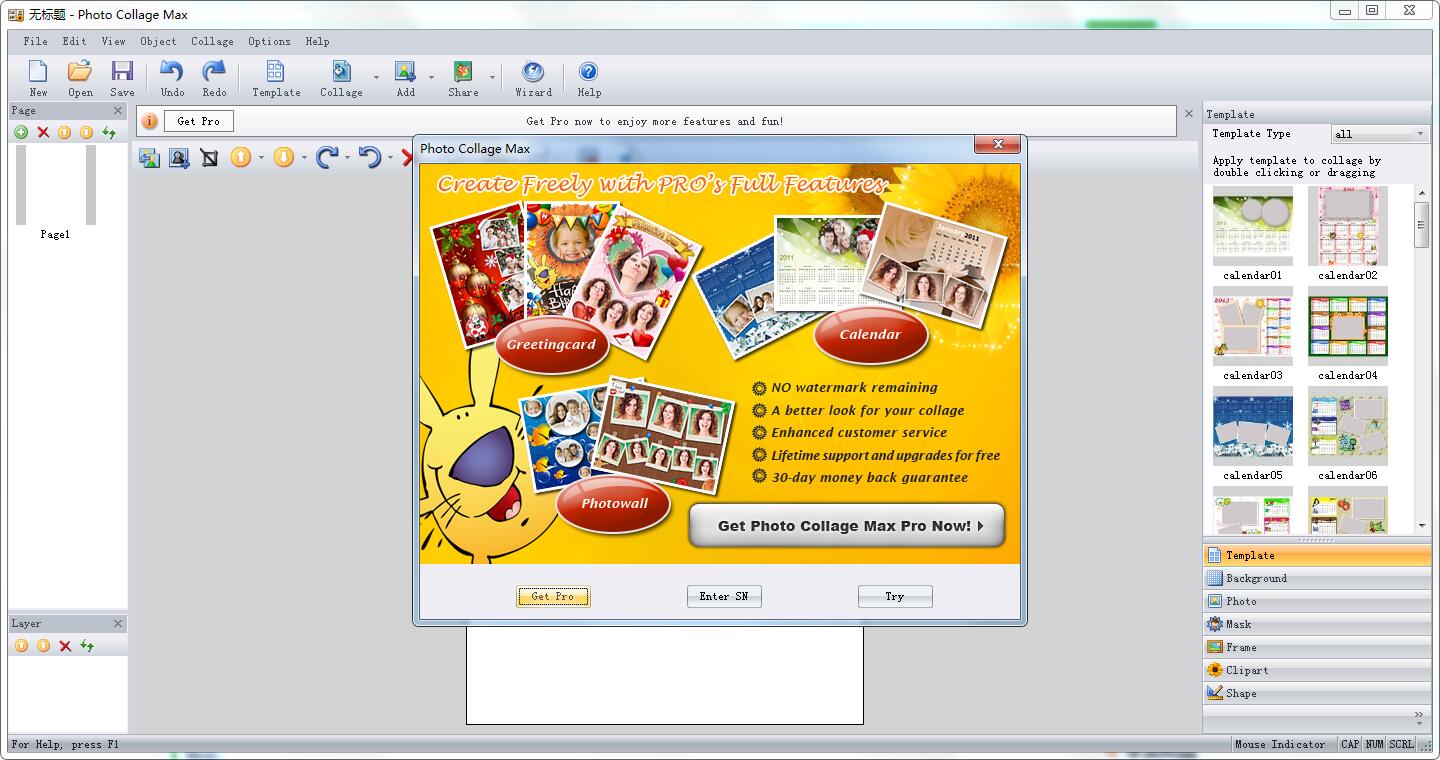This screenshot has width=1440, height=760.
Task: Select the calendar04 template thumbnail
Action: click(x=1348, y=326)
